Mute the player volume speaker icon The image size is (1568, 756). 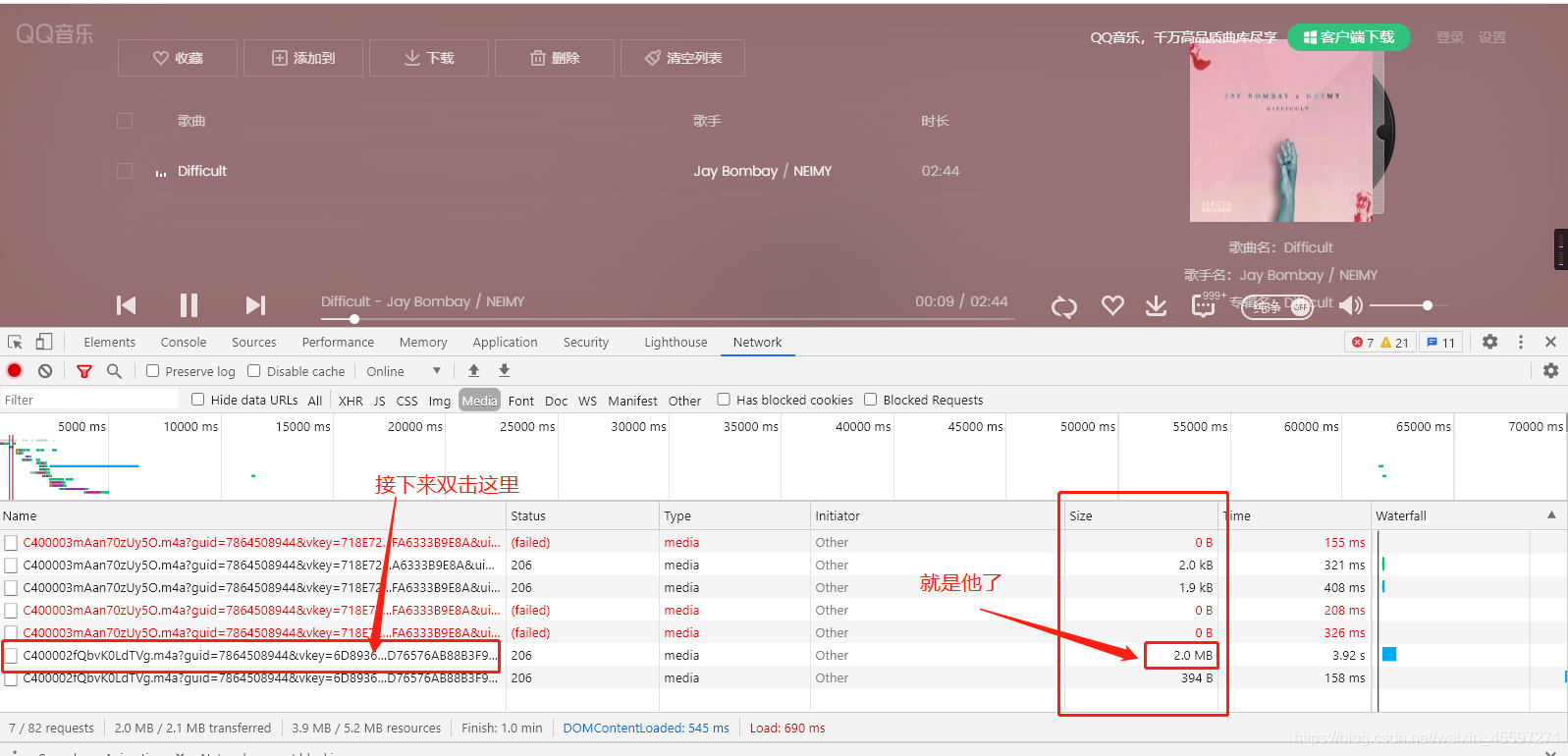pyautogui.click(x=1351, y=305)
